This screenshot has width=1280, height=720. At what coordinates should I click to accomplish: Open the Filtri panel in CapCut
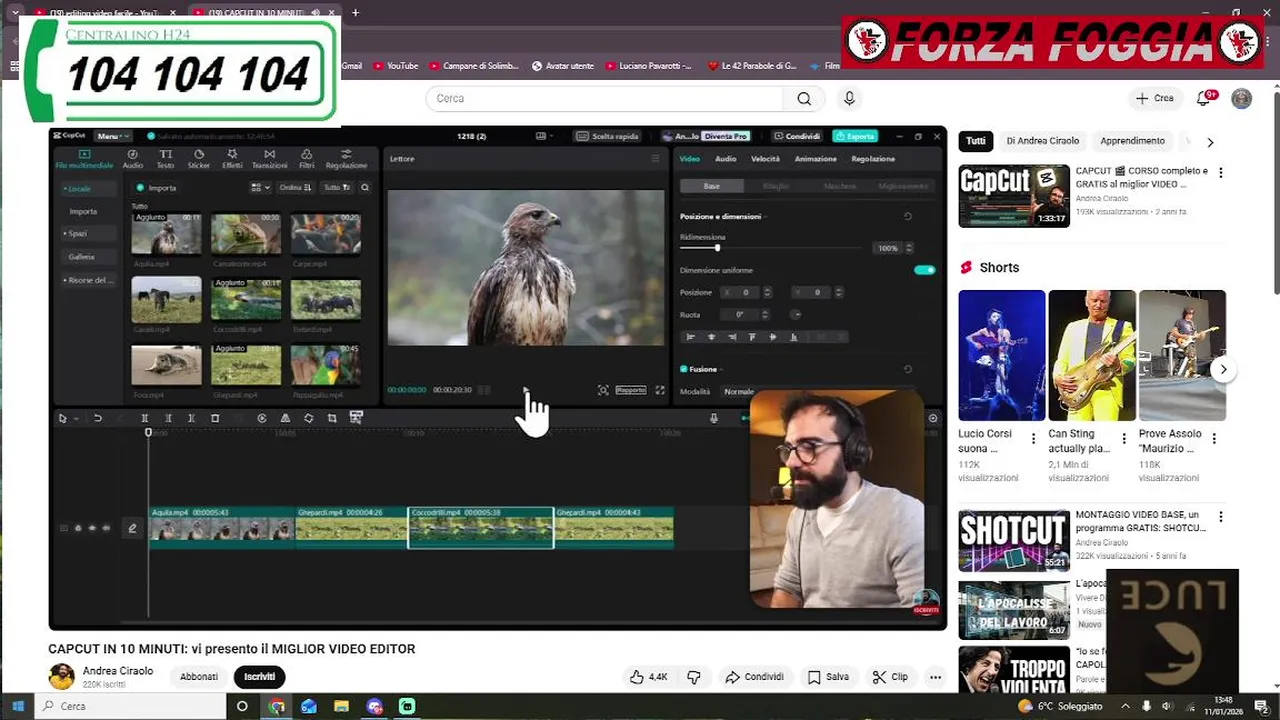pos(307,159)
